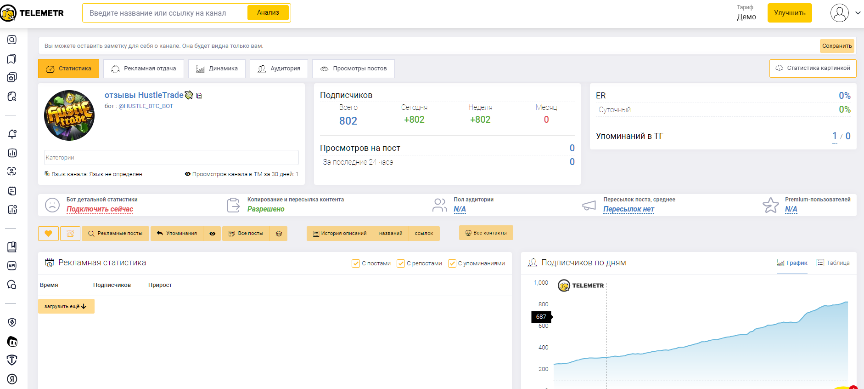The width and height of the screenshot is (864, 389).
Task: Click the audience gender people icon
Action: [x=439, y=205]
